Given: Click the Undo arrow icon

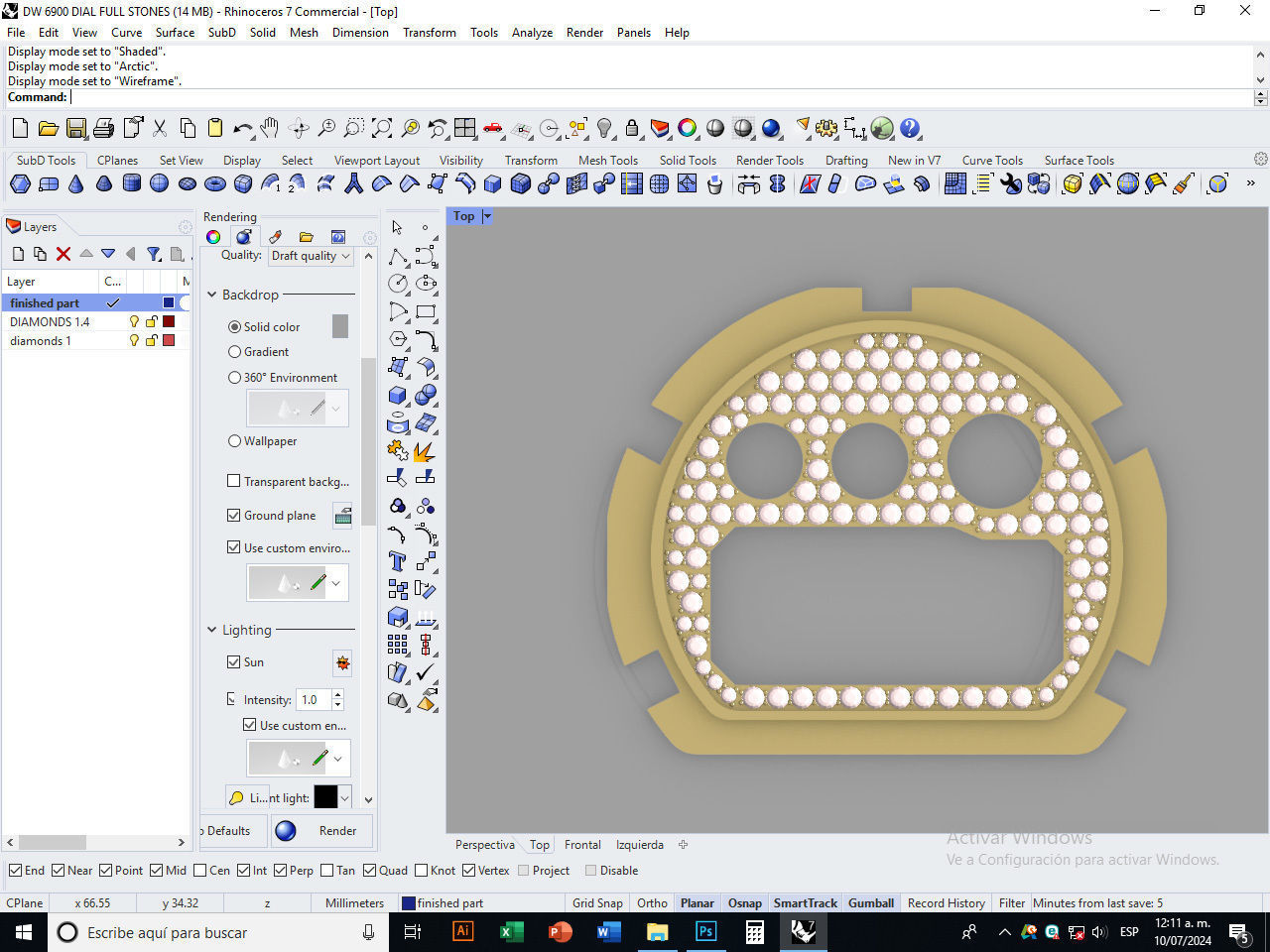Looking at the screenshot, I should pyautogui.click(x=242, y=128).
